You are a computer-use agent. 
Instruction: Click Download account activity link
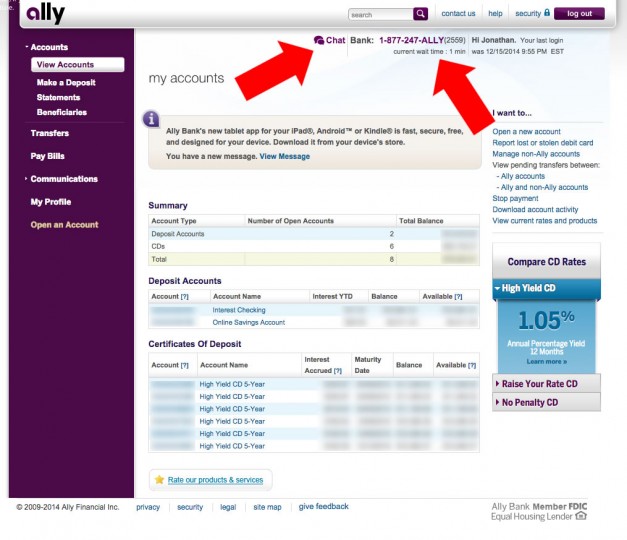535,210
